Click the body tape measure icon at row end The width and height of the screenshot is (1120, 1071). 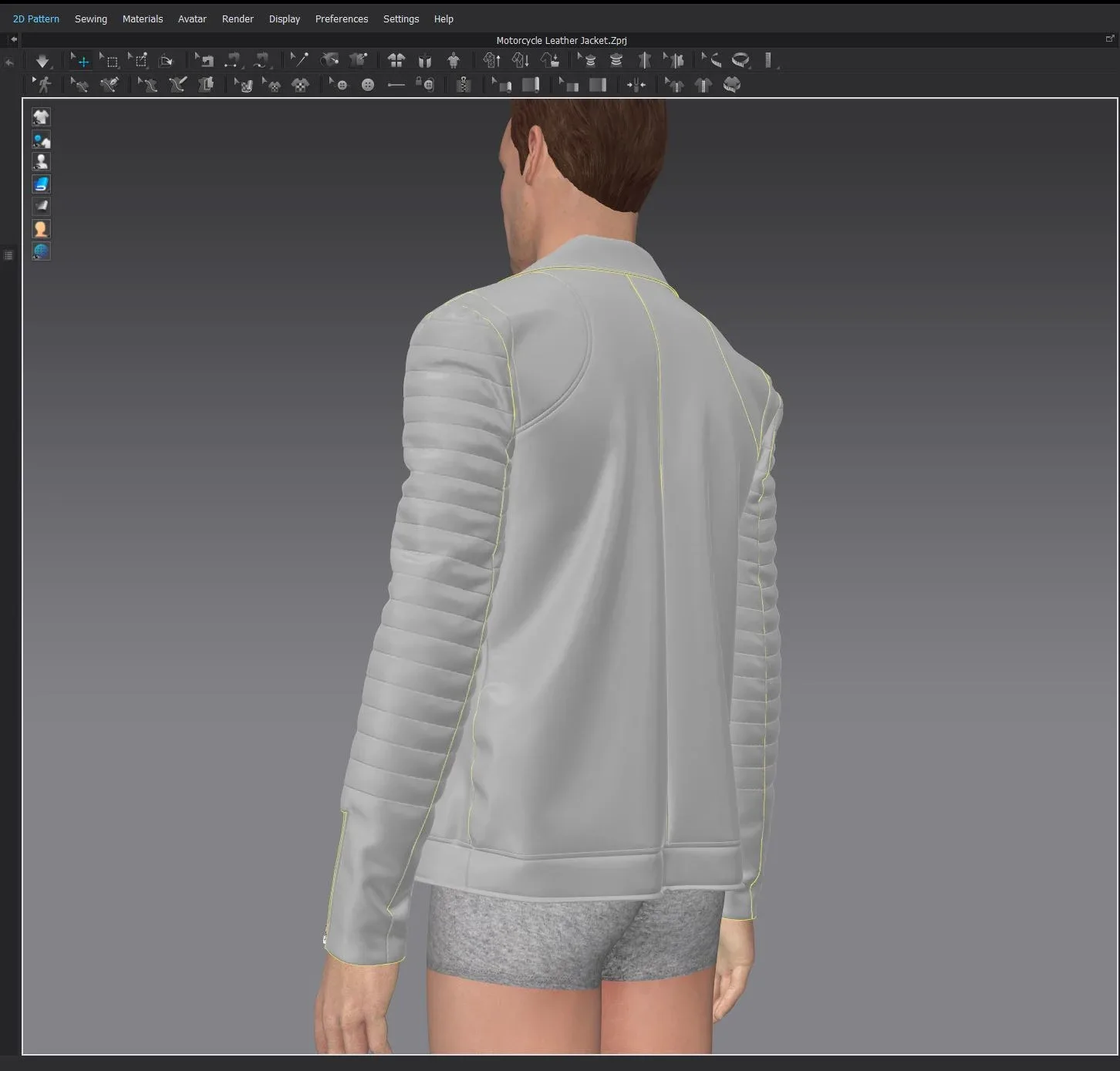pyautogui.click(x=732, y=85)
